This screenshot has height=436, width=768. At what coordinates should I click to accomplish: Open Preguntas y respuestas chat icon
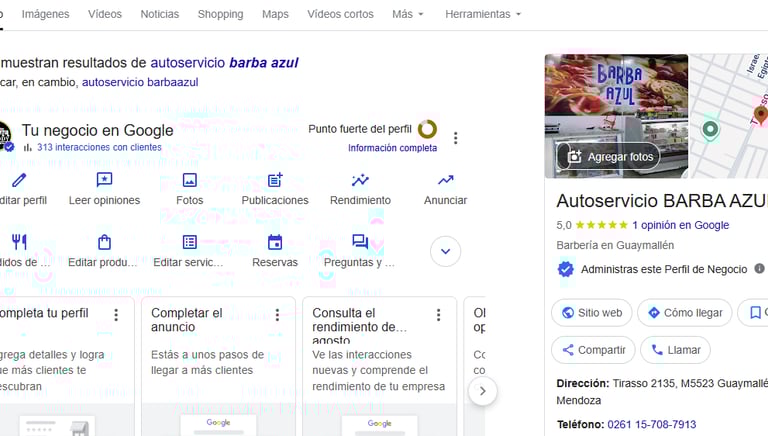point(360,242)
